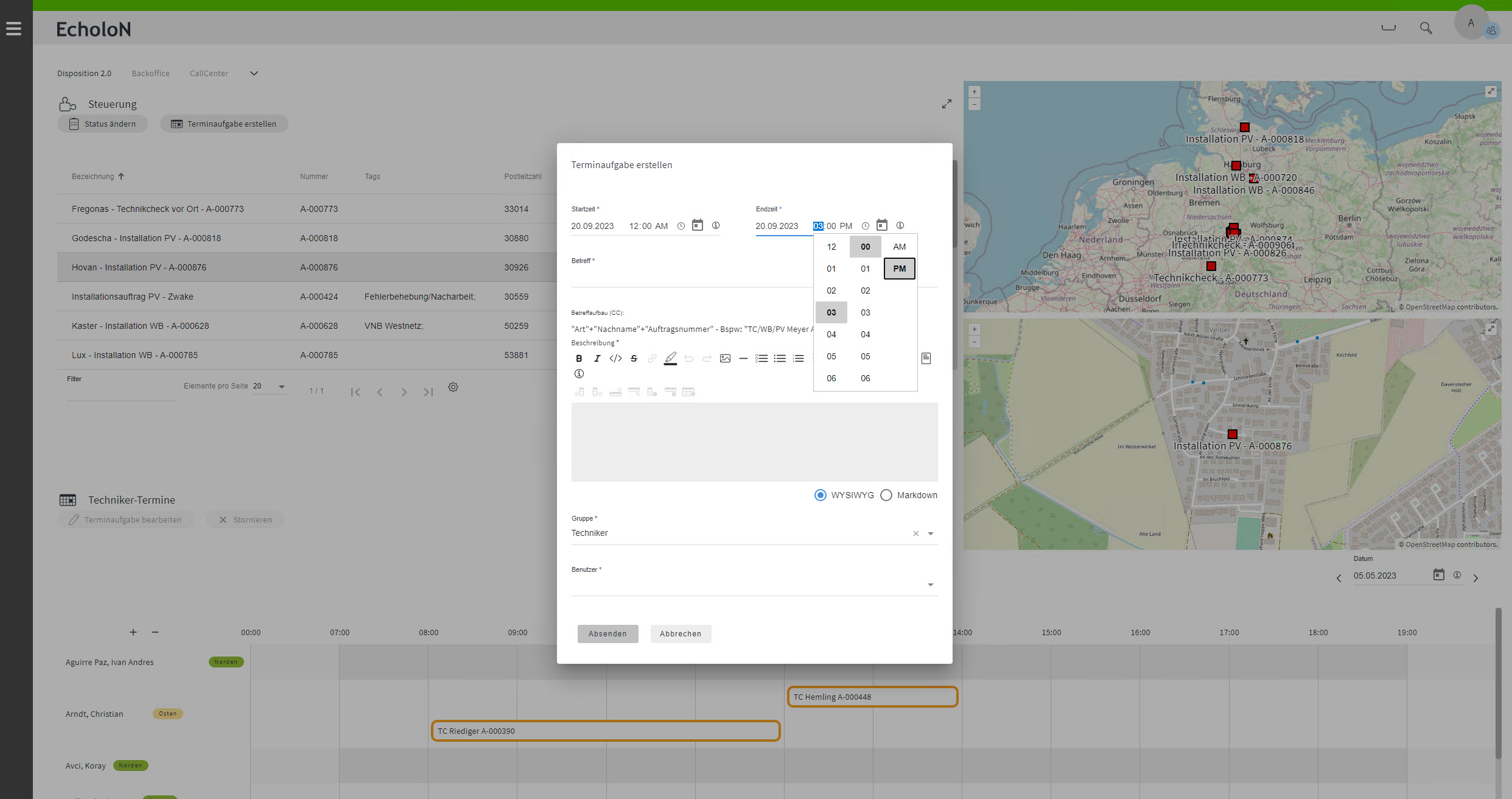This screenshot has height=799, width=1512.
Task: Switch to the Backoffice tab
Action: click(x=151, y=74)
